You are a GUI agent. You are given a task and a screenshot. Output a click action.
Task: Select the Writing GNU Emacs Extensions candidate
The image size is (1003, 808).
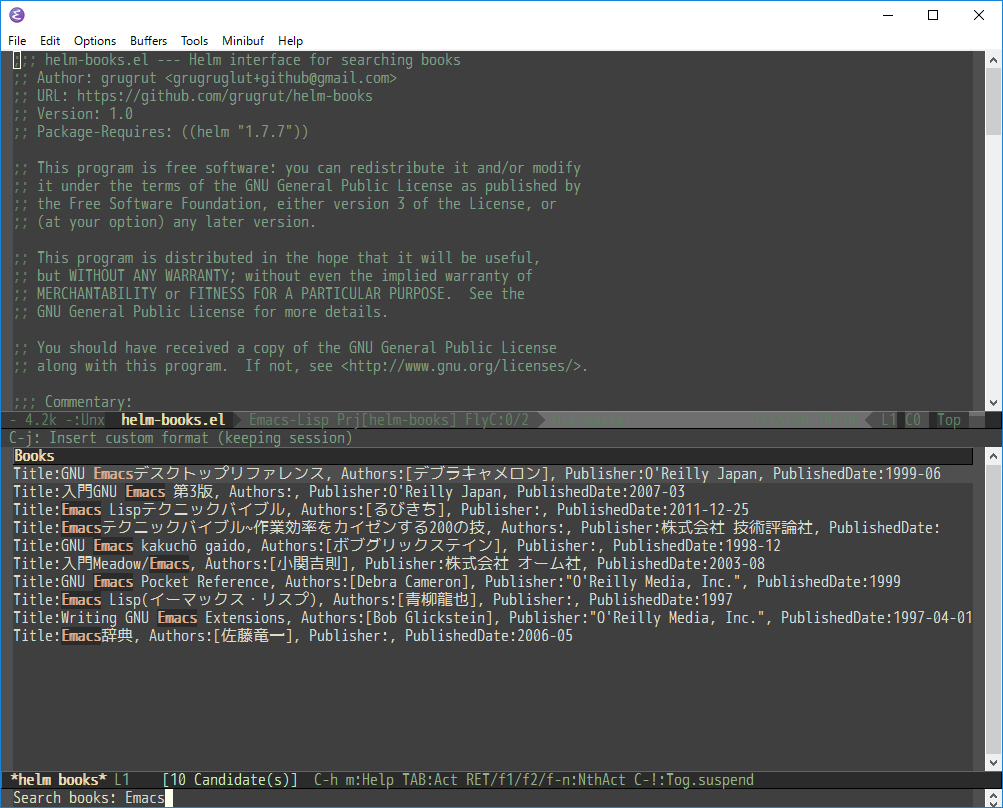[x=493, y=617]
